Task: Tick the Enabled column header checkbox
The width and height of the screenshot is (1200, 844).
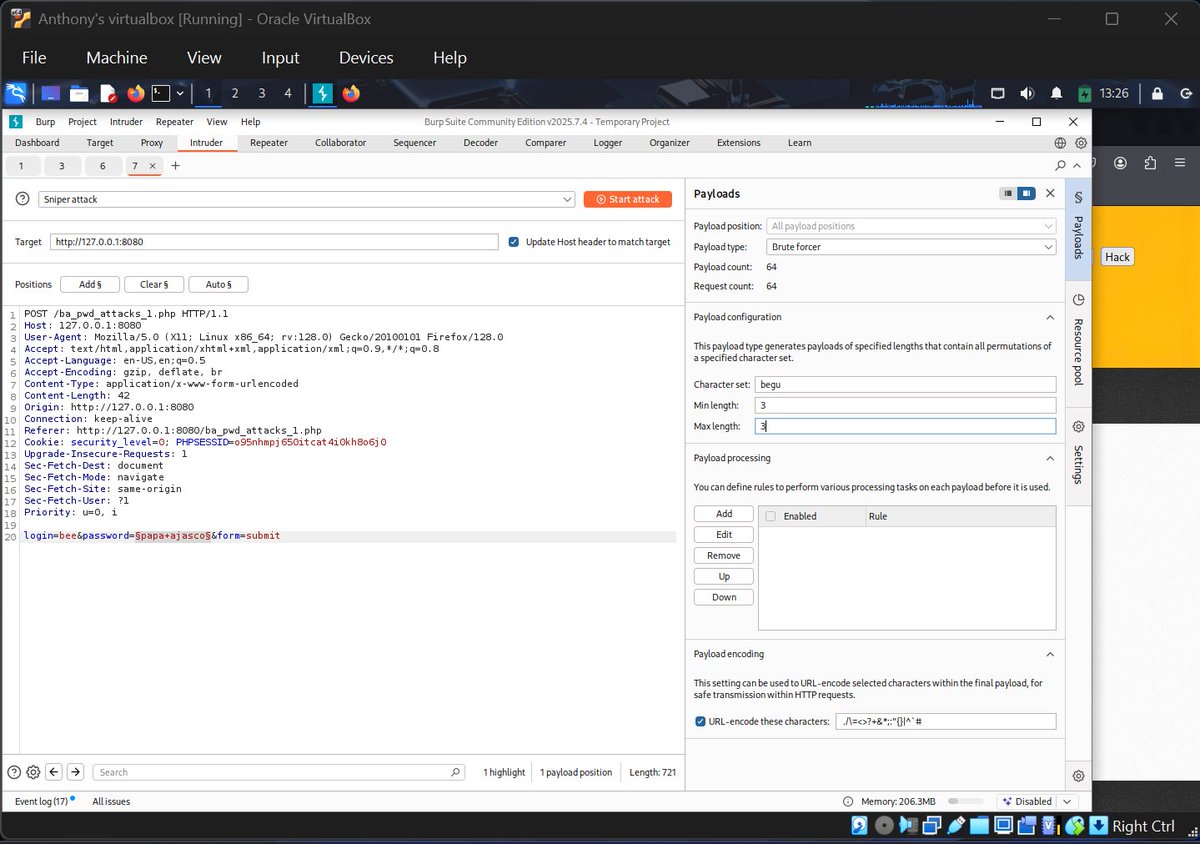Action: 770,516
